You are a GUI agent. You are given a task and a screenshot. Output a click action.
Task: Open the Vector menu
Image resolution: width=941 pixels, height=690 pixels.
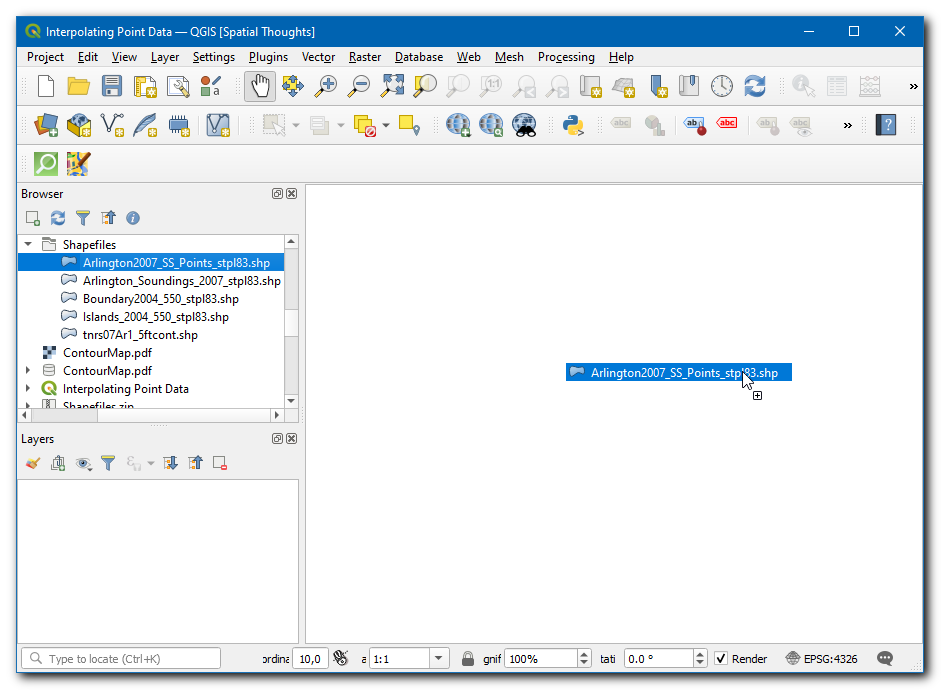coord(318,57)
